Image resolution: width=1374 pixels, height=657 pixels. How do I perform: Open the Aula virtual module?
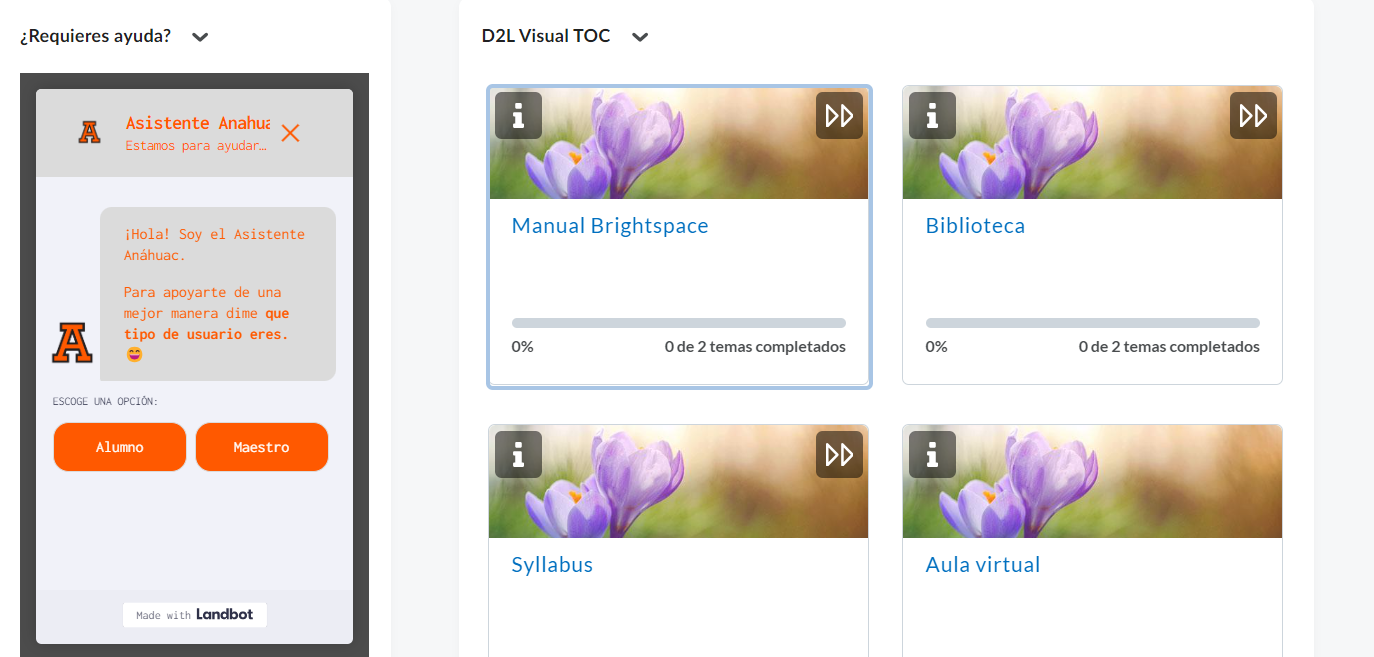[983, 565]
